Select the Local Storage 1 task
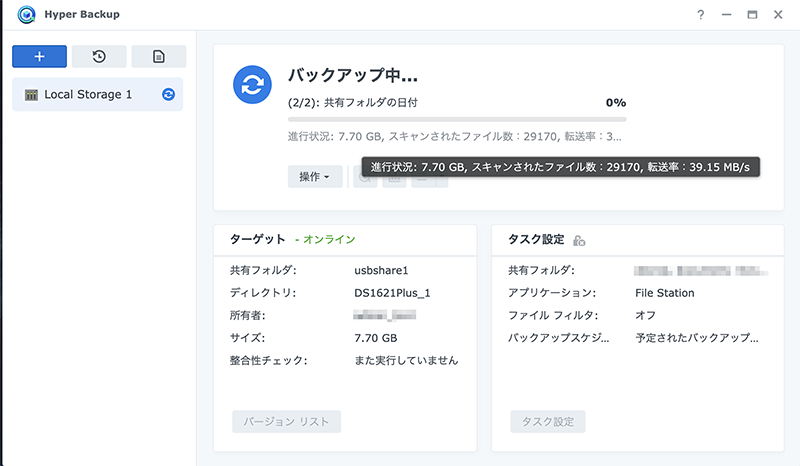 [x=88, y=94]
